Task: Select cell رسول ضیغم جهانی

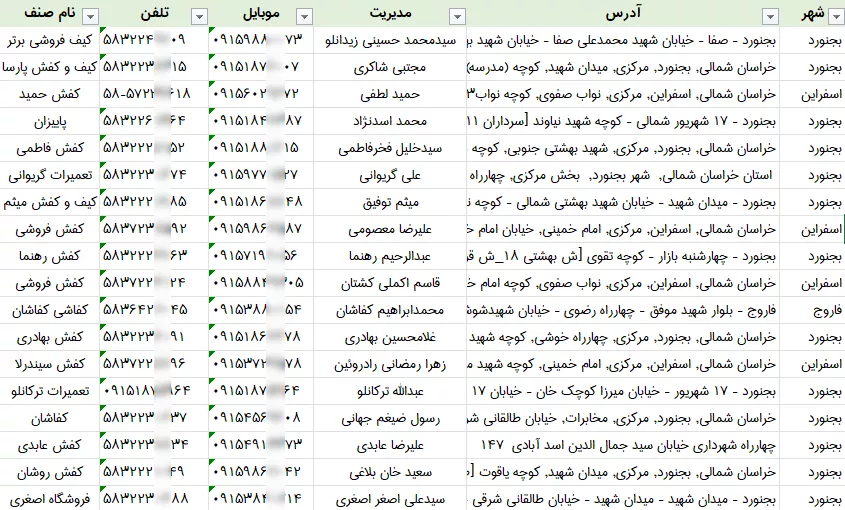Action: (x=390, y=418)
